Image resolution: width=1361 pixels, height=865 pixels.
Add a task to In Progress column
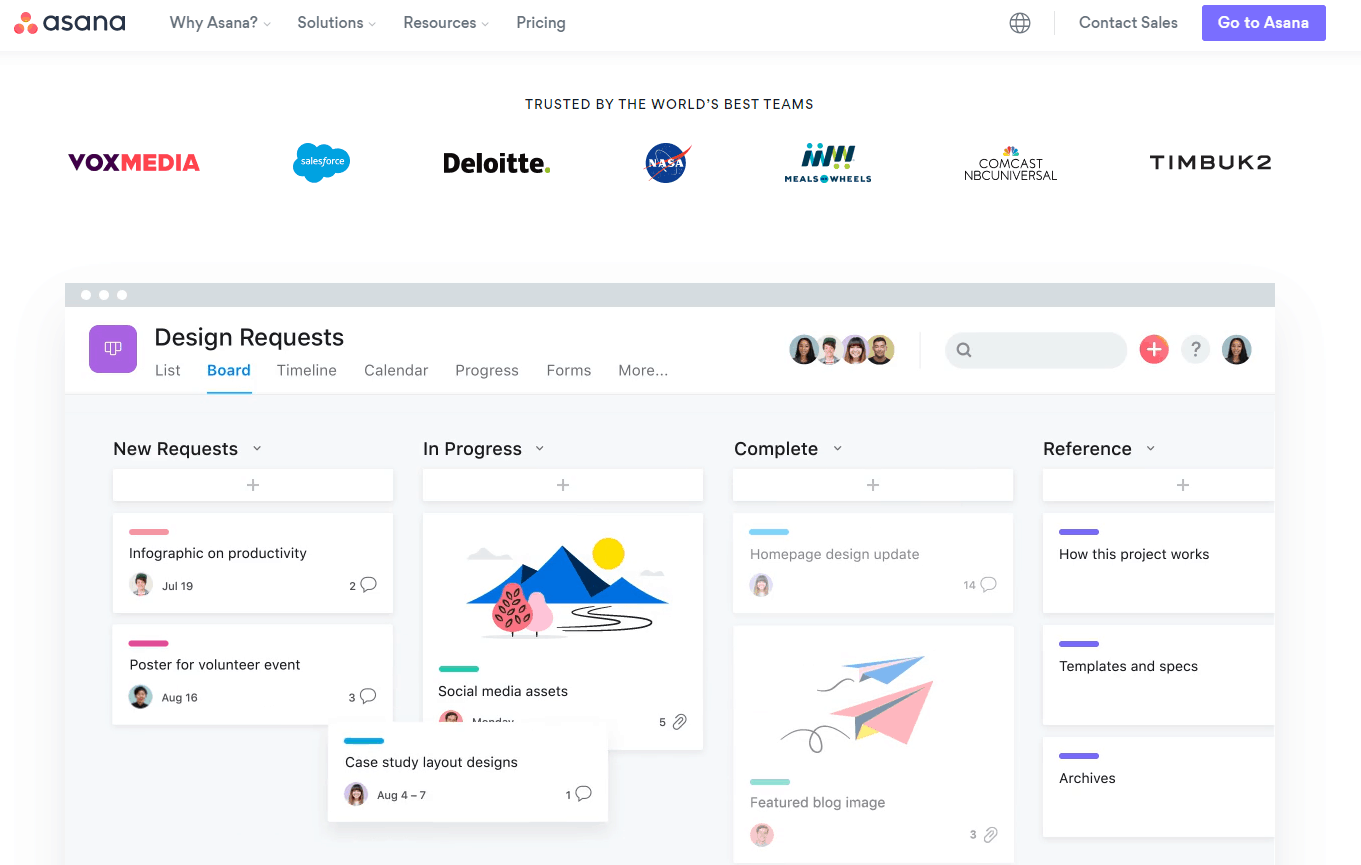click(563, 485)
